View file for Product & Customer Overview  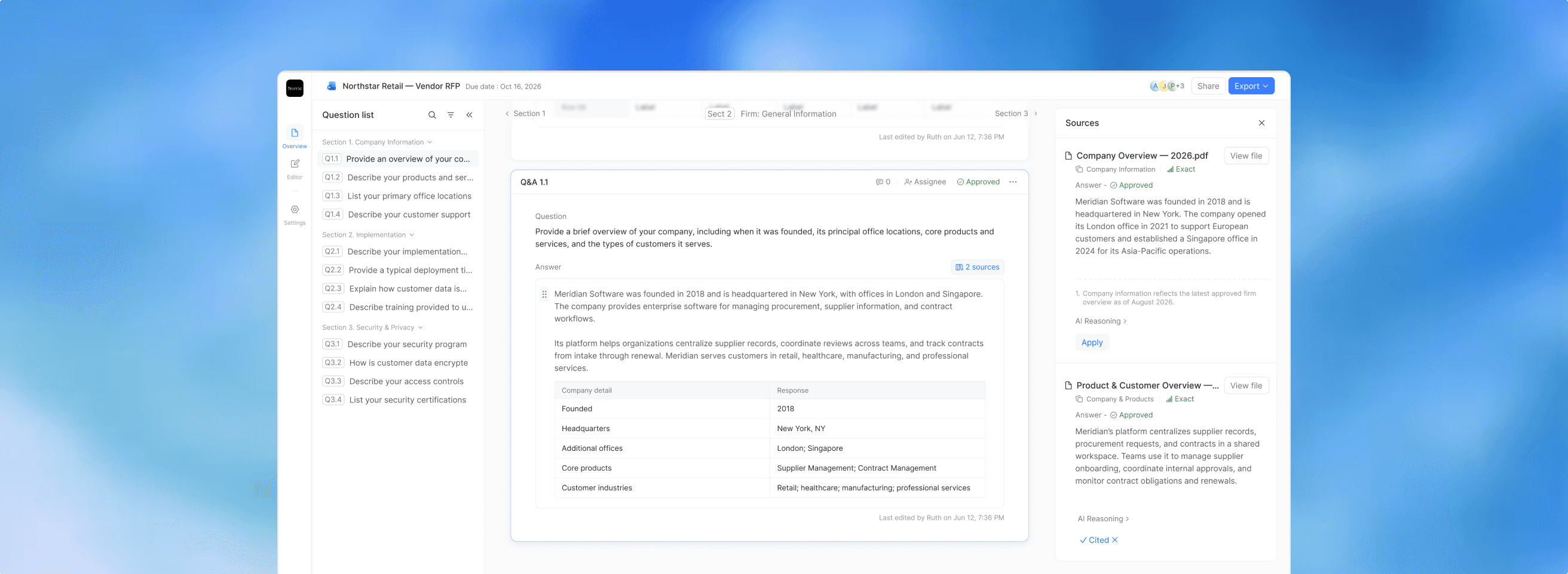click(x=1245, y=385)
